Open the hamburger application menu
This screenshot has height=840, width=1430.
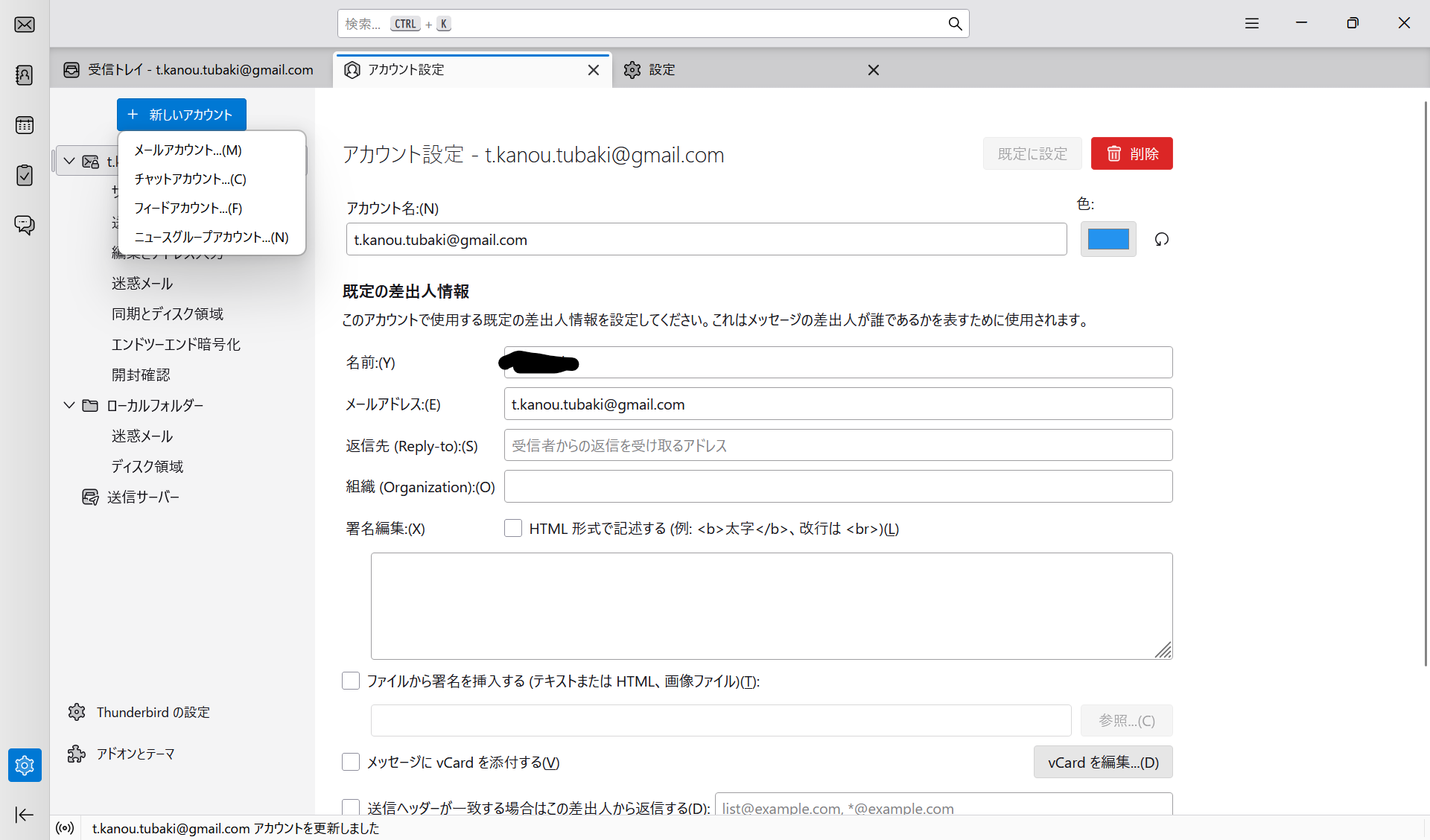(x=1251, y=24)
